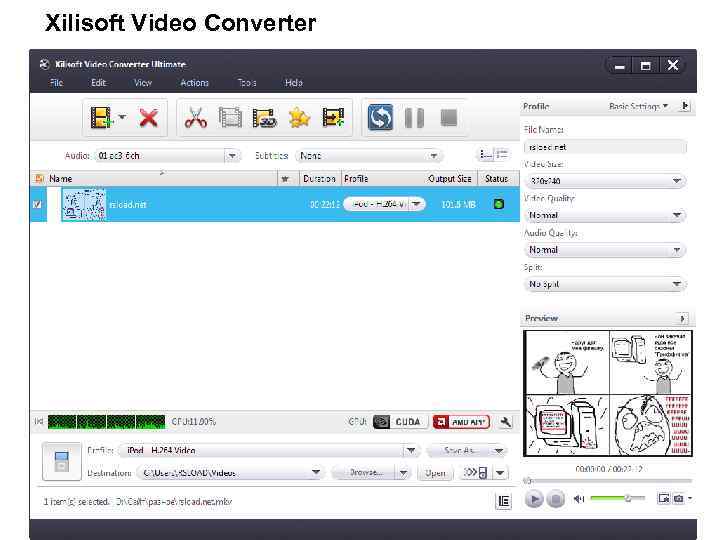Open the Merge files icon
The image size is (720, 540).
coord(230,118)
